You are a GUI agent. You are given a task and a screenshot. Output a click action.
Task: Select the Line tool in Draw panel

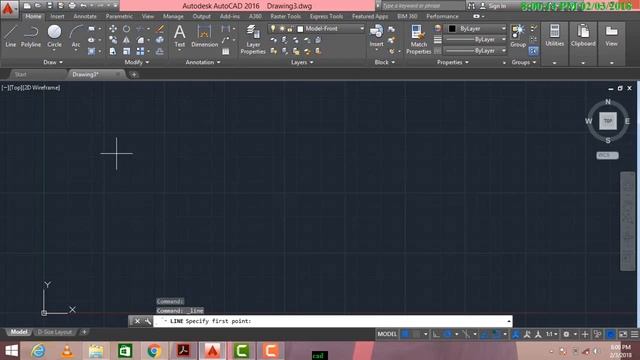[x=10, y=36]
